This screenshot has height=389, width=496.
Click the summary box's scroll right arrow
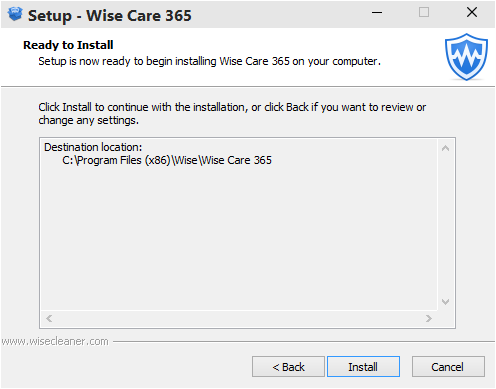coord(429,318)
